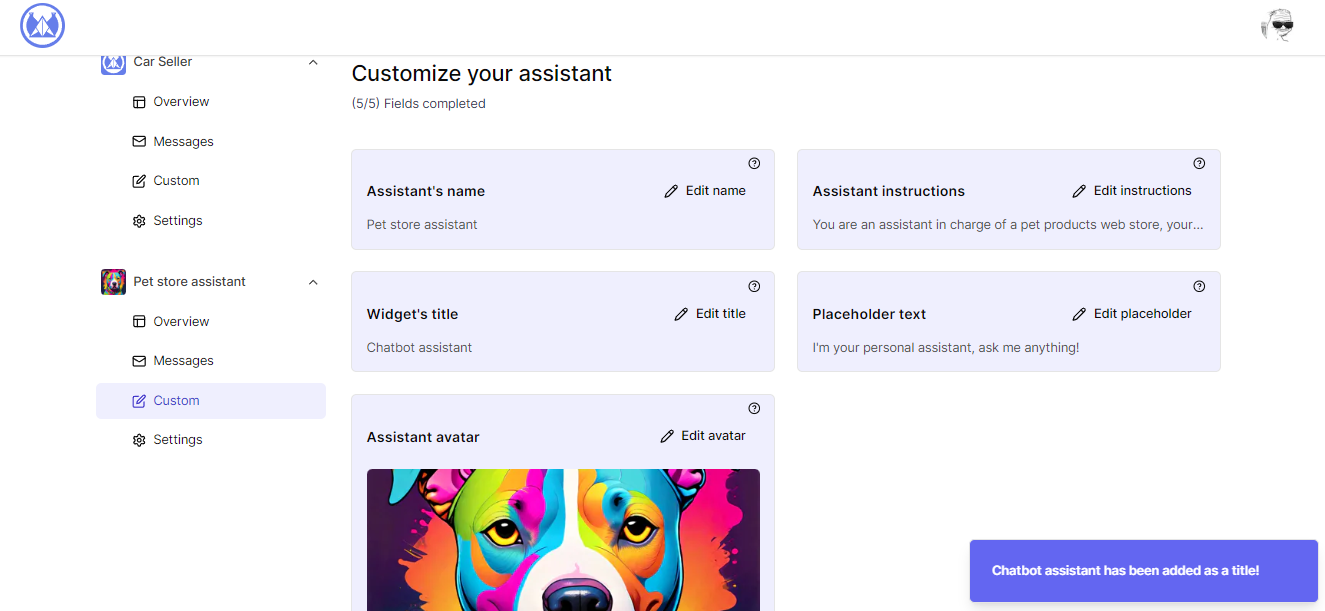Open Car Seller Overview page
Screen dimensions: 1325x611
tap(181, 102)
